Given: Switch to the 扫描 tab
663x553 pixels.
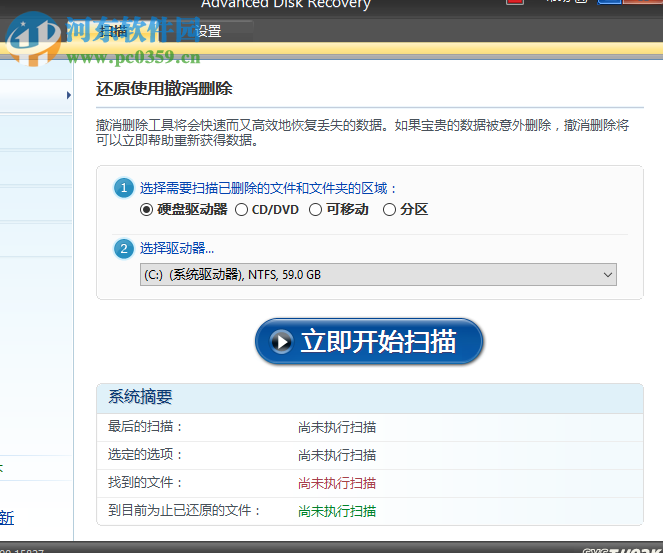Looking at the screenshot, I should [113, 31].
